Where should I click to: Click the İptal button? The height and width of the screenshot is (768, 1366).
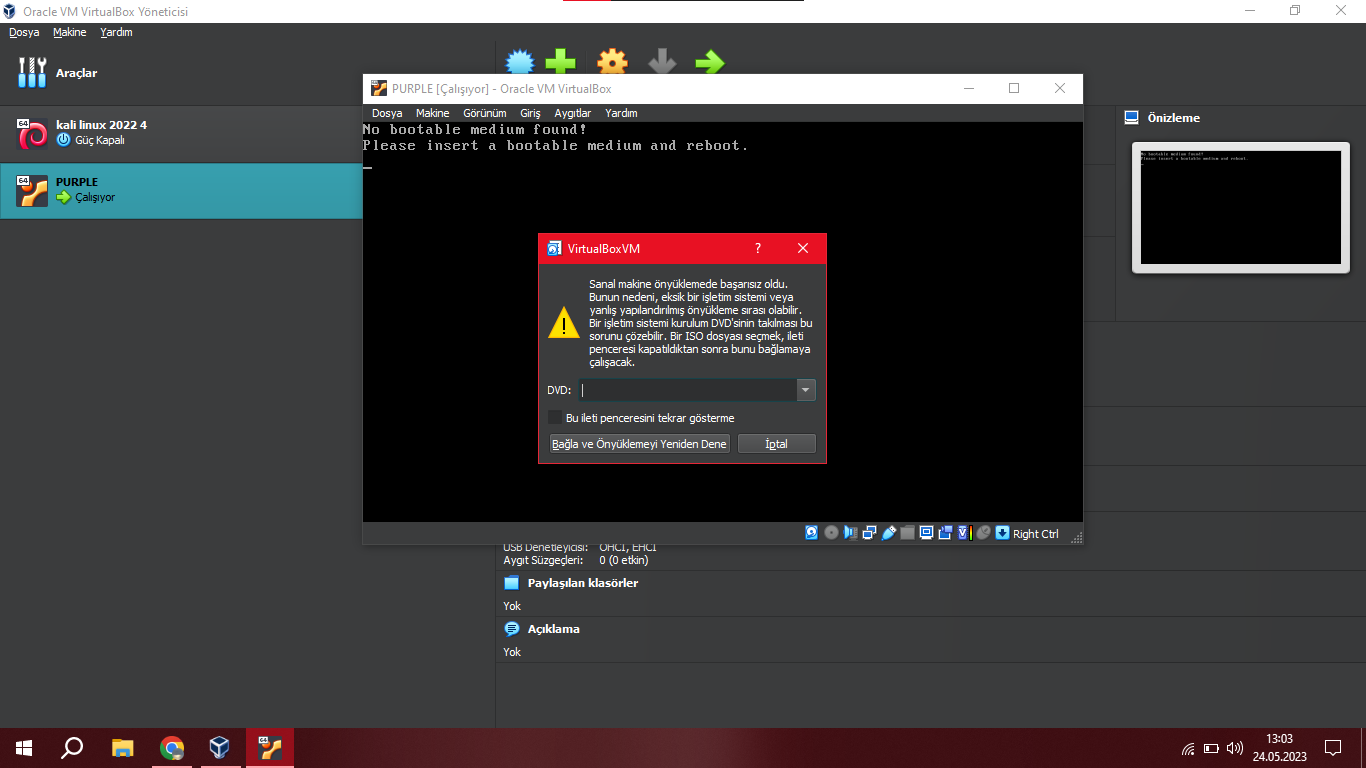tap(777, 444)
